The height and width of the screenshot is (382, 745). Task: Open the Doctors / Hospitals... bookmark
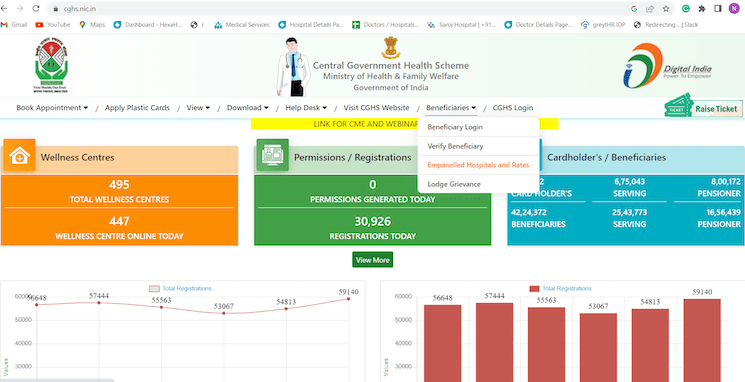[386, 25]
